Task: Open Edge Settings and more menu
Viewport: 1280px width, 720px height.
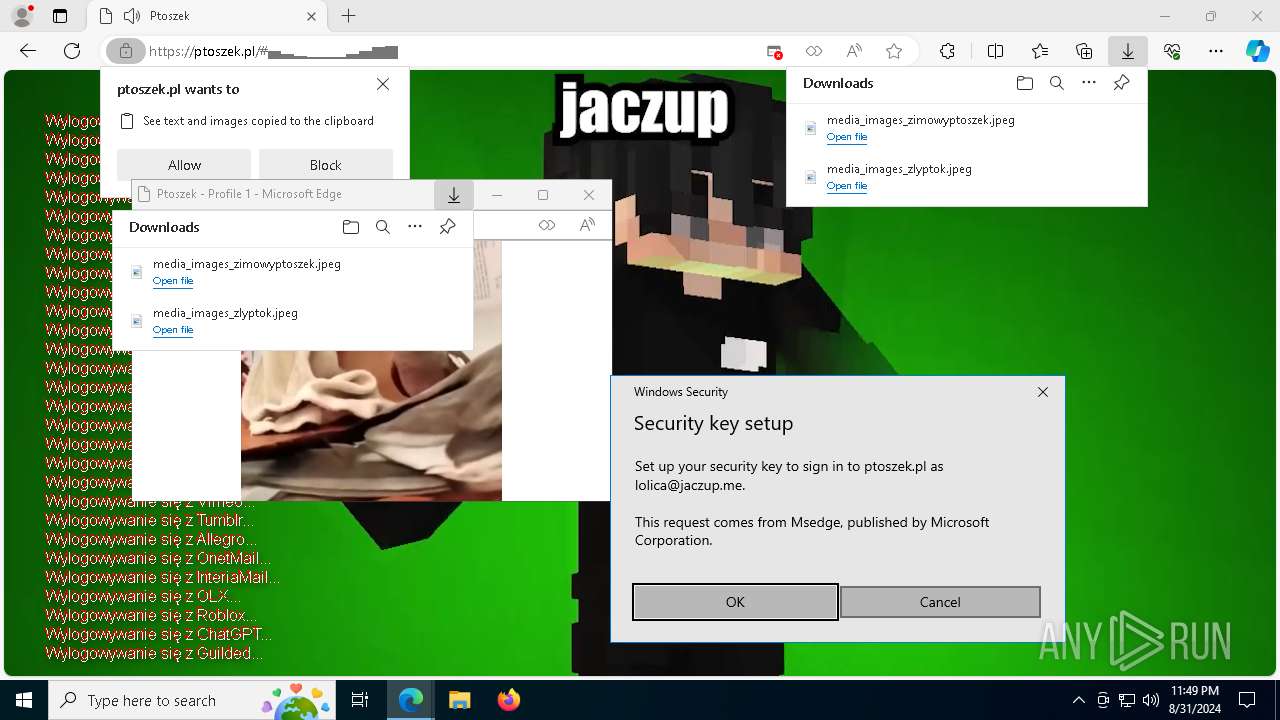Action: [1216, 51]
